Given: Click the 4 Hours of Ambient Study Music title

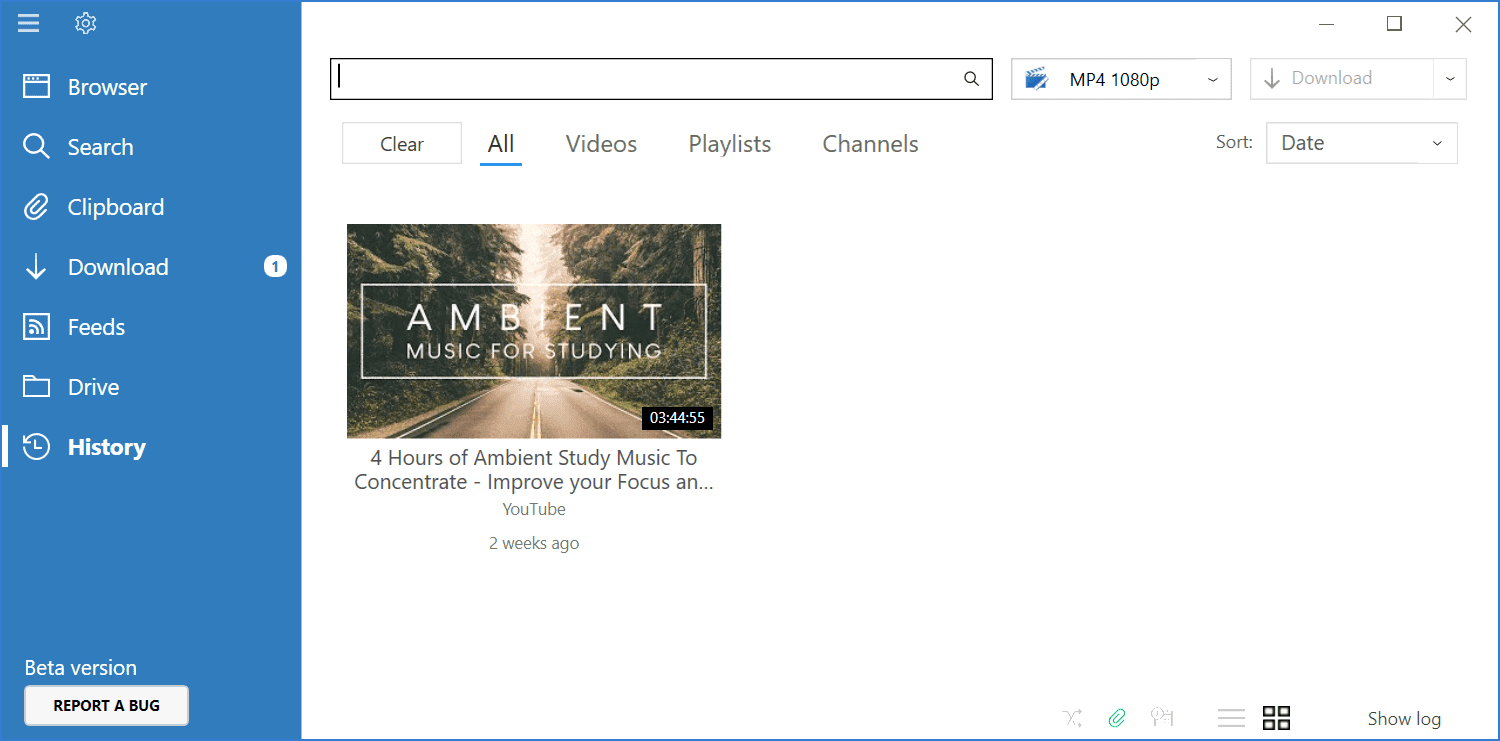Looking at the screenshot, I should 534,470.
